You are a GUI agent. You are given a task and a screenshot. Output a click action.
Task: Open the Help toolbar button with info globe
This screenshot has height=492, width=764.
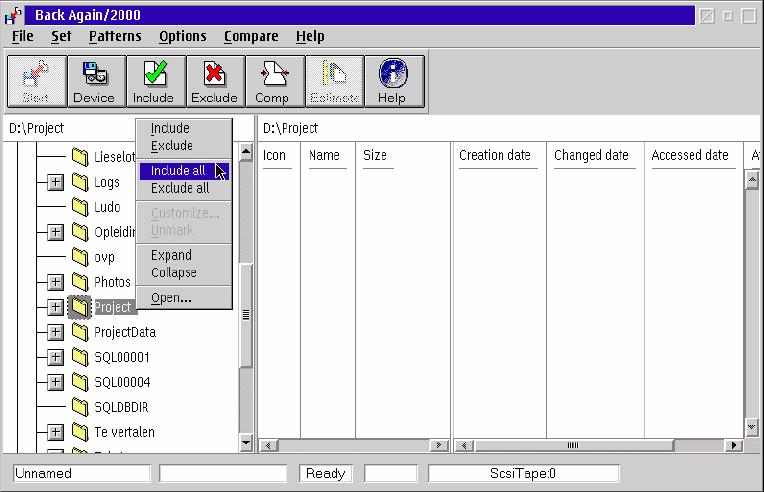tap(394, 81)
